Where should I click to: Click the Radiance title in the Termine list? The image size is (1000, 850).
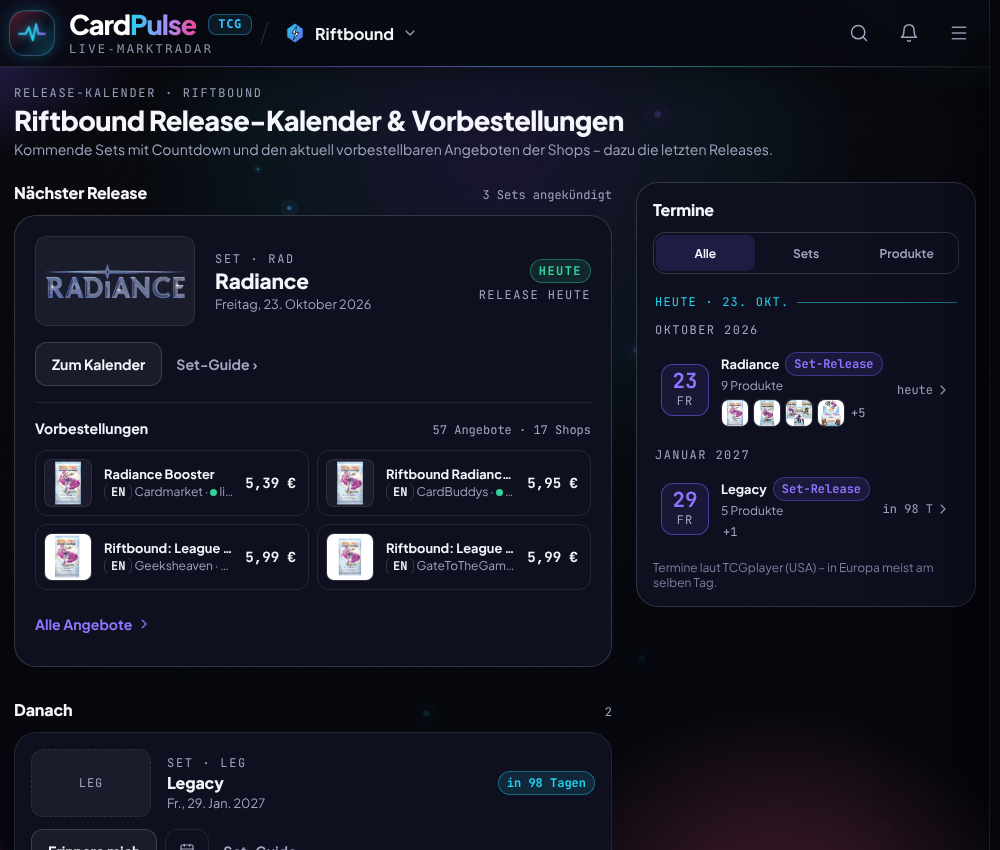[x=750, y=364]
